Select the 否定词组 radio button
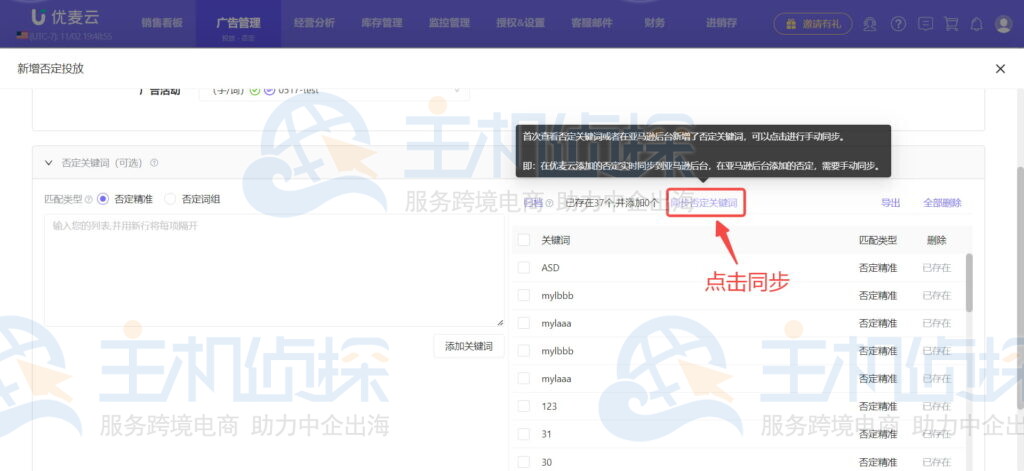The image size is (1024, 471). (x=170, y=199)
